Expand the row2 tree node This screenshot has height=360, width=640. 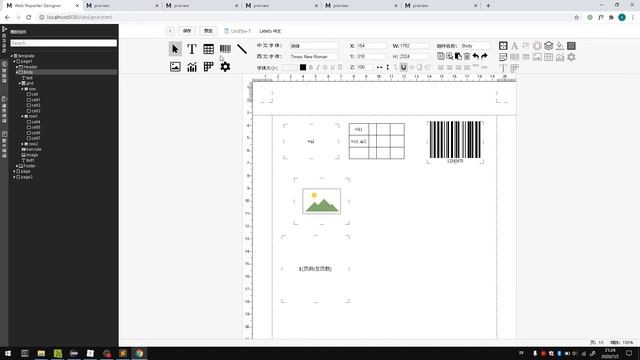tap(22, 144)
